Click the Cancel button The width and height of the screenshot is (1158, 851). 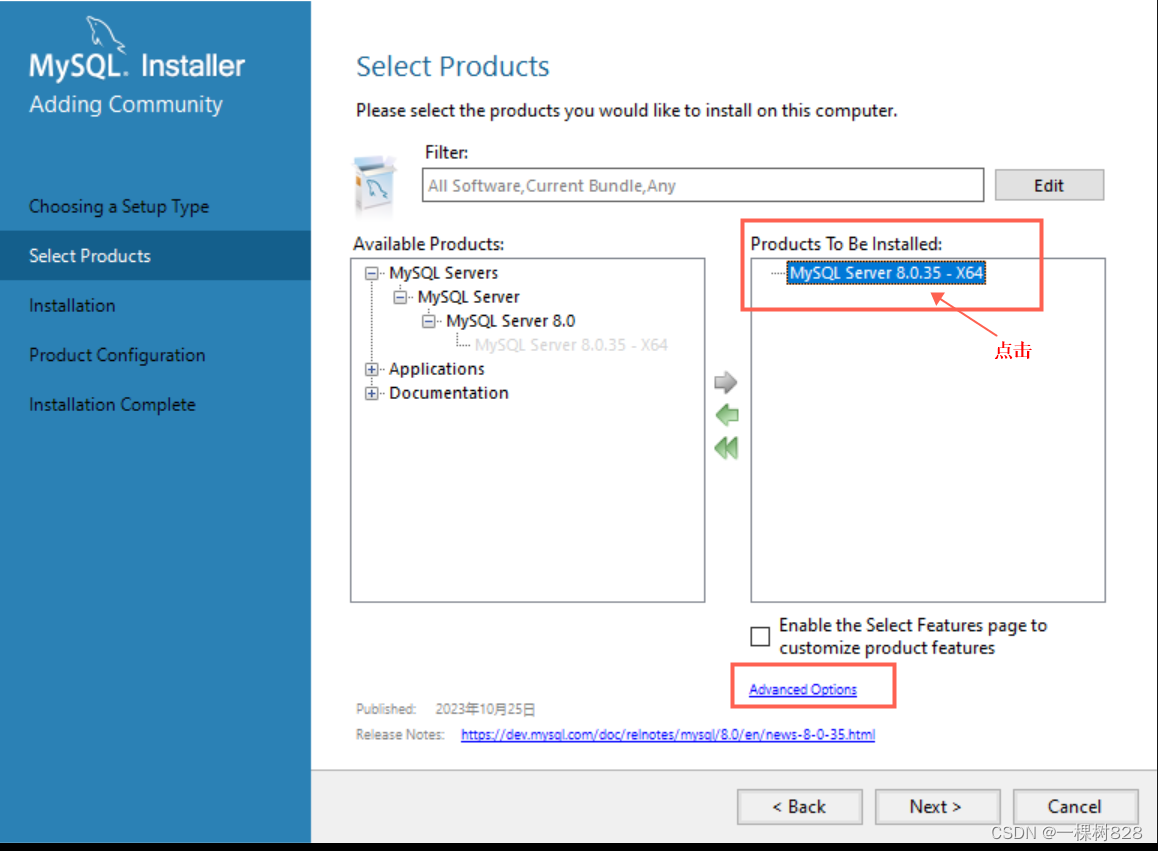click(1075, 807)
